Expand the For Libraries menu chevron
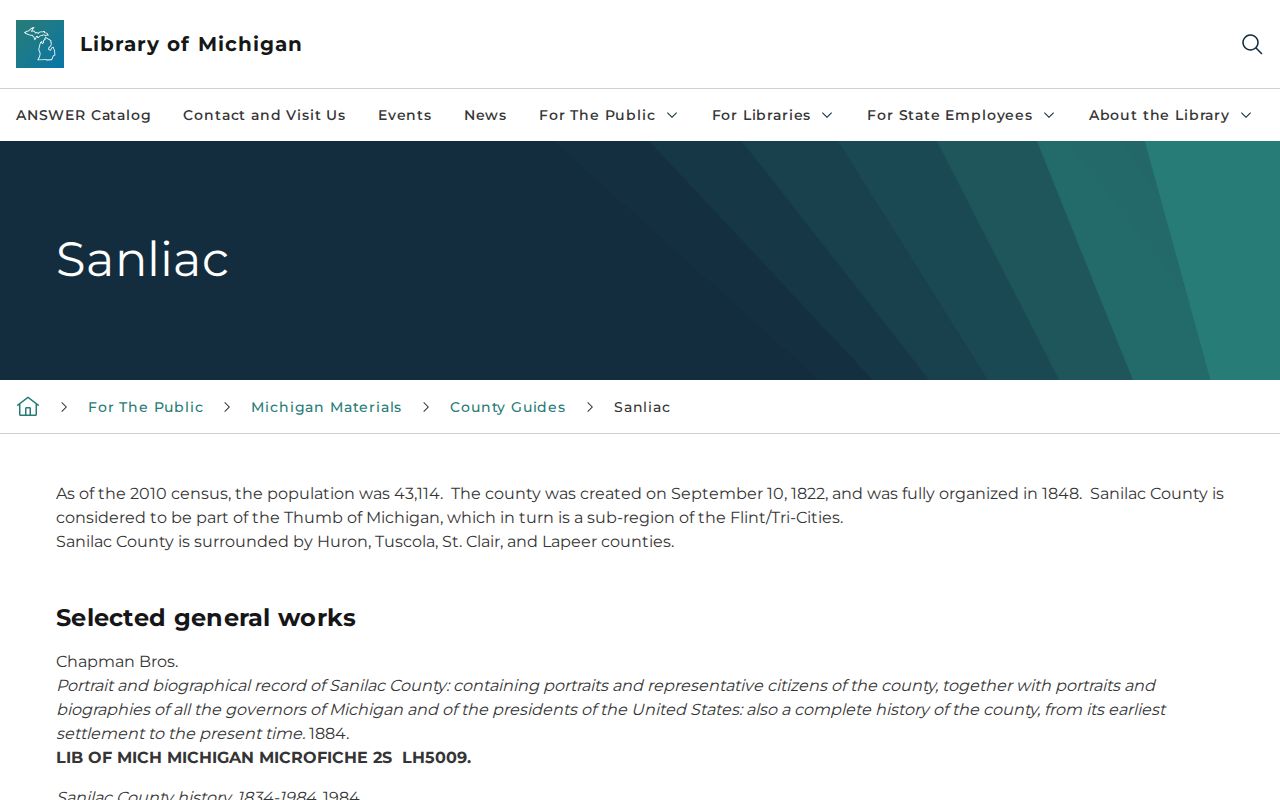 [827, 115]
